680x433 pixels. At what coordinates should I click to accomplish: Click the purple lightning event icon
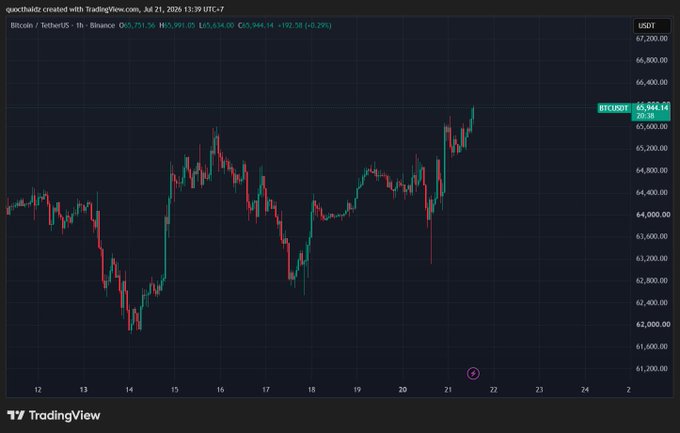coord(473,373)
